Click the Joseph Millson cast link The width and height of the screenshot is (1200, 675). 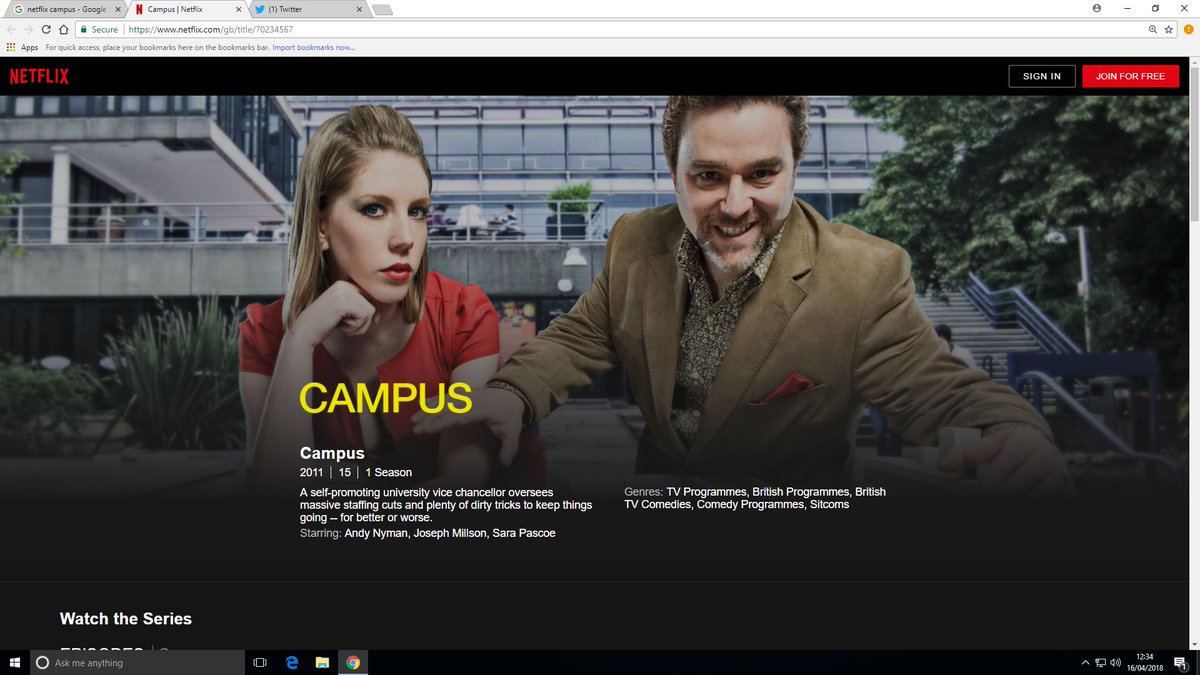pyautogui.click(x=449, y=533)
